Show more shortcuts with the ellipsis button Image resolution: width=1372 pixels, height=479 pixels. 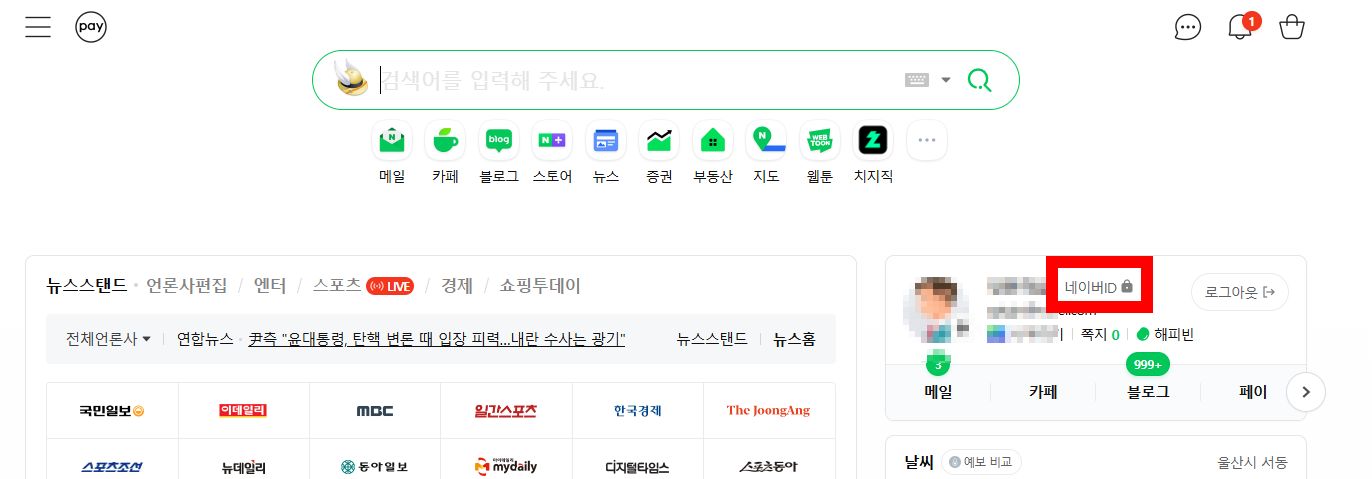pyautogui.click(x=926, y=141)
